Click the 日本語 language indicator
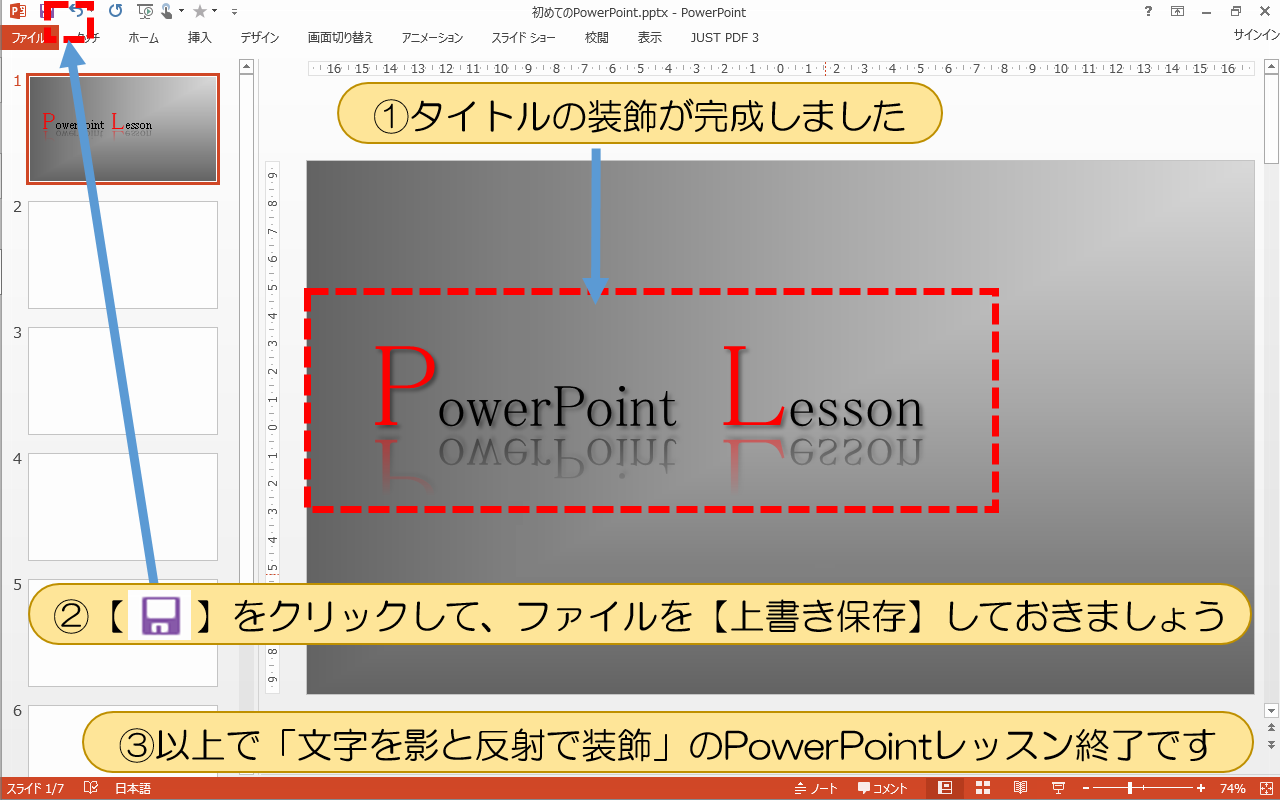 click(133, 788)
